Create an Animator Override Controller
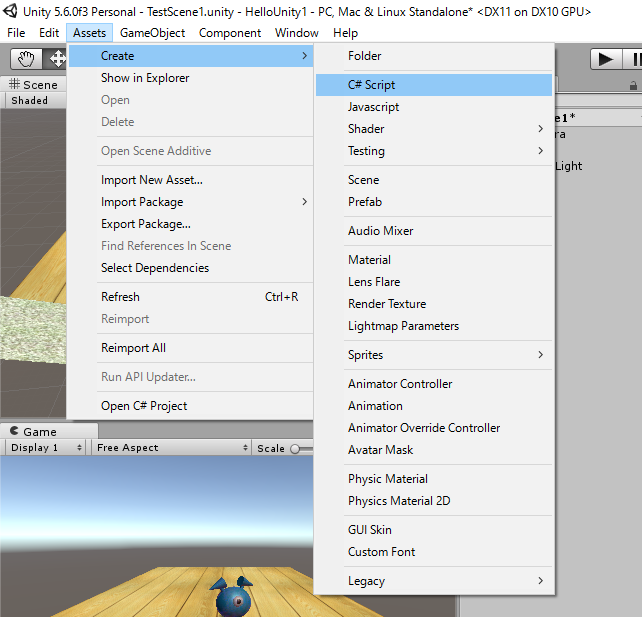 point(434,428)
